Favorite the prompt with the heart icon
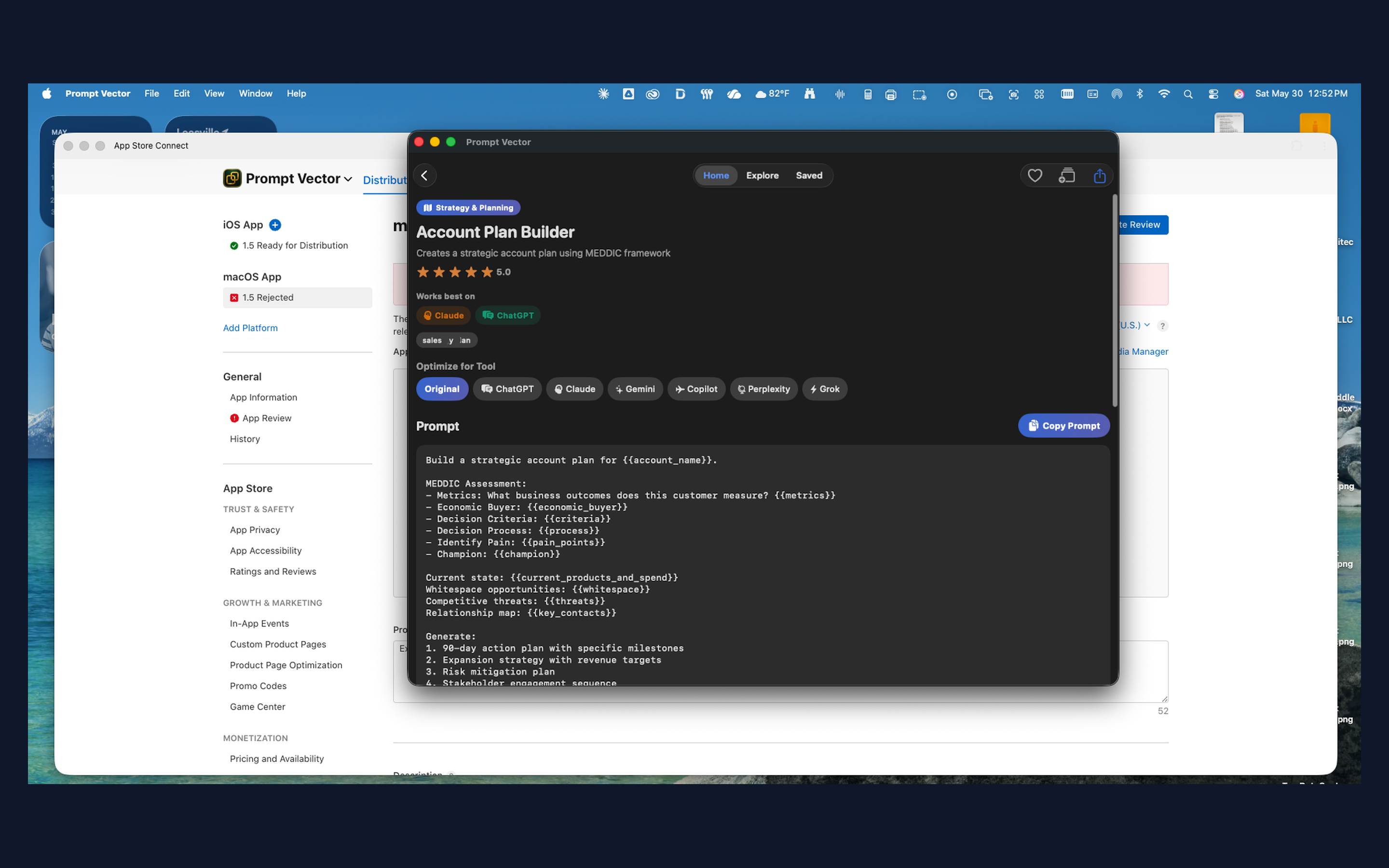 click(x=1035, y=176)
